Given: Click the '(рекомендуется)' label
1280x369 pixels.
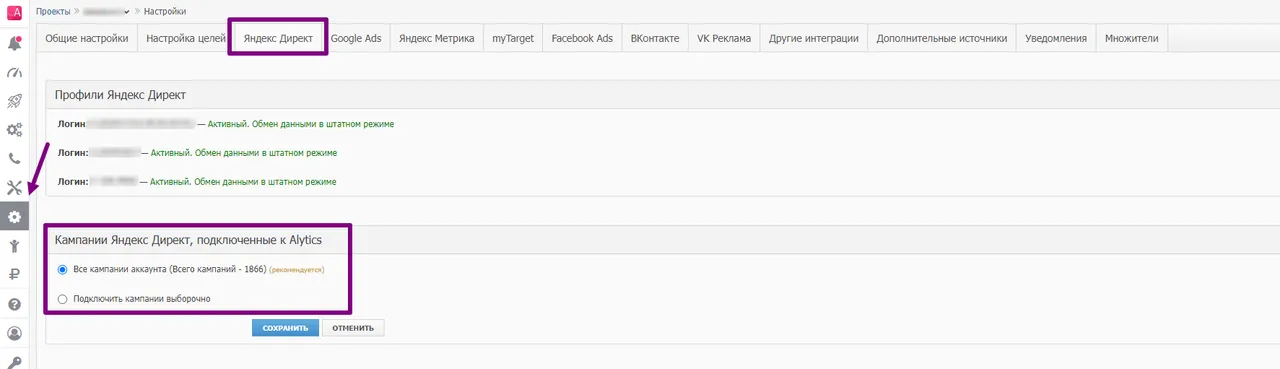Looking at the screenshot, I should tap(297, 270).
